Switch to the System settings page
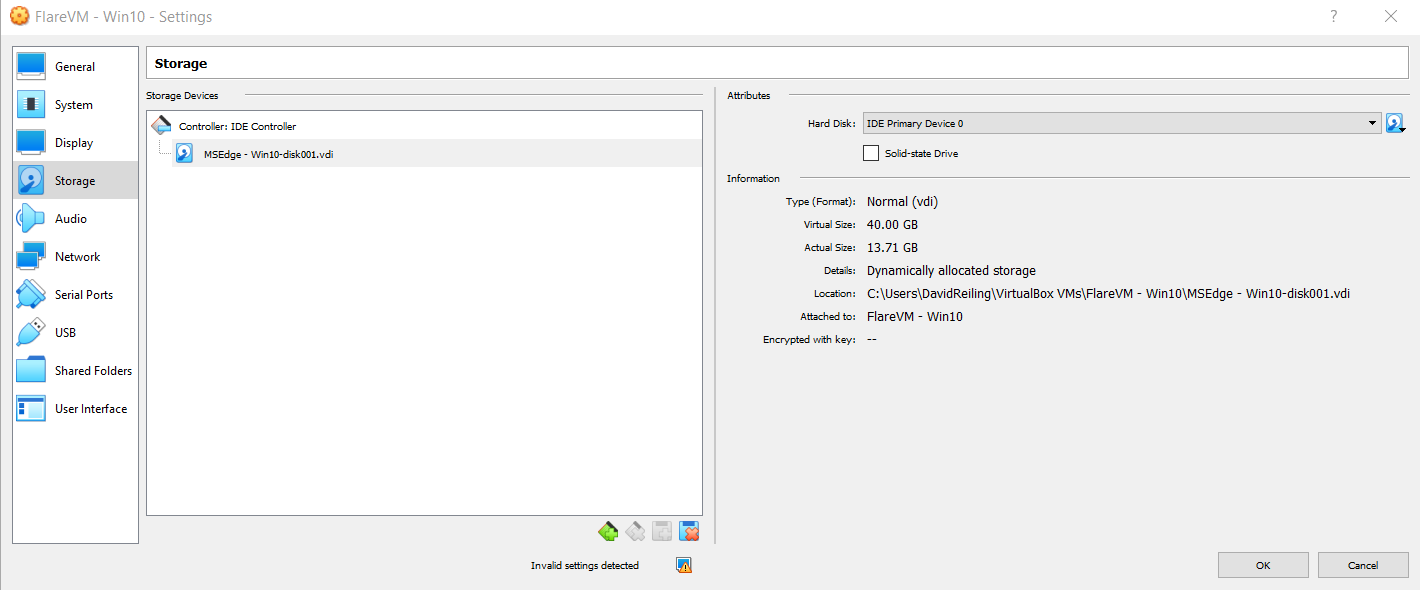 point(73,105)
